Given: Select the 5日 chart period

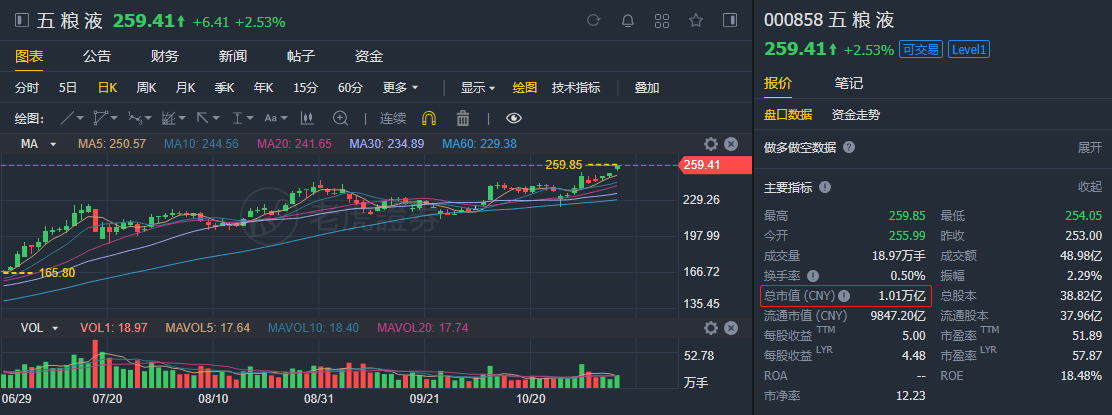Looking at the screenshot, I should (68, 88).
